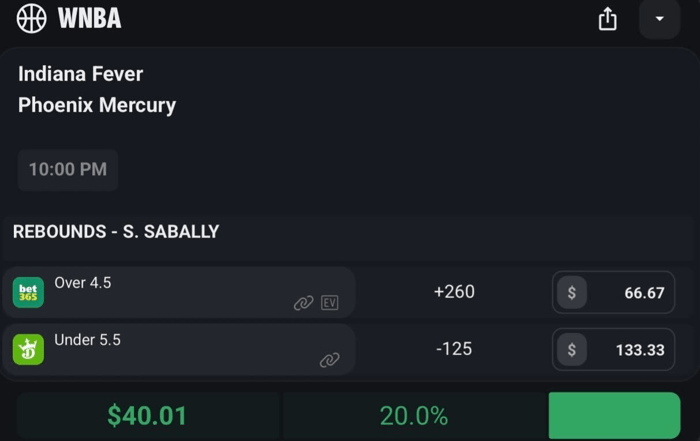Click the solid green button

[614, 415]
